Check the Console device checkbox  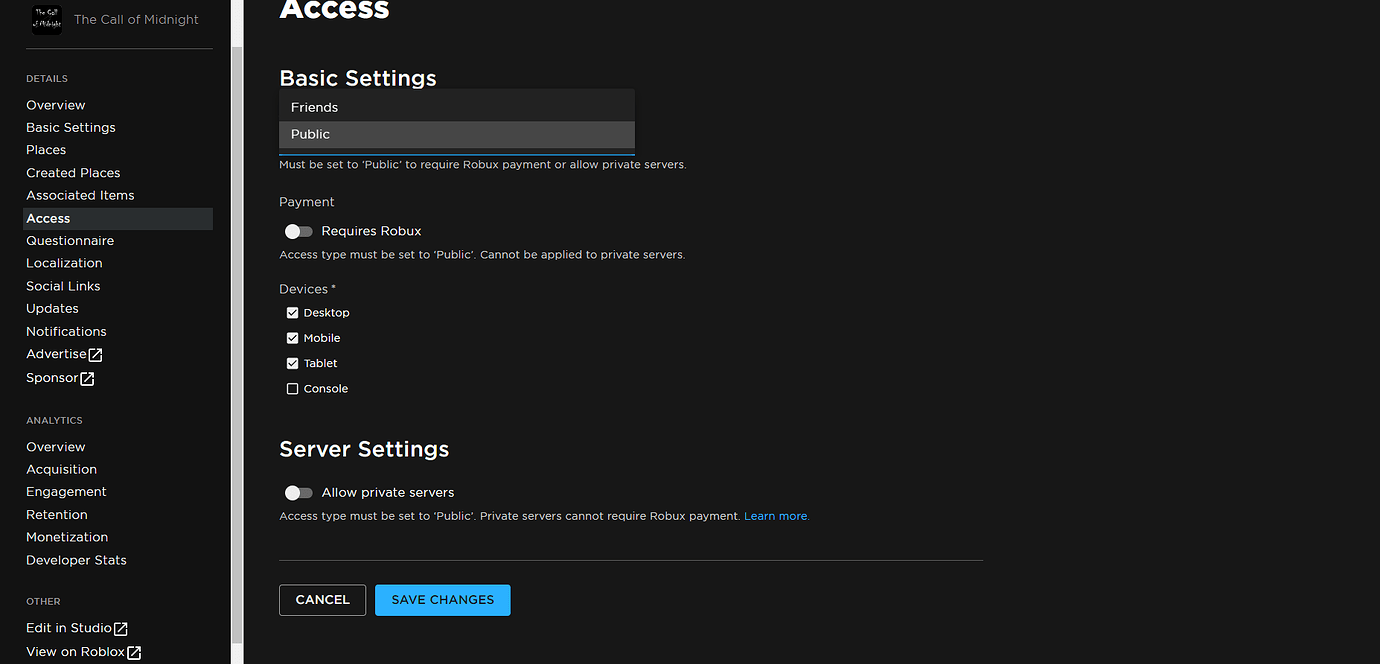click(x=293, y=388)
